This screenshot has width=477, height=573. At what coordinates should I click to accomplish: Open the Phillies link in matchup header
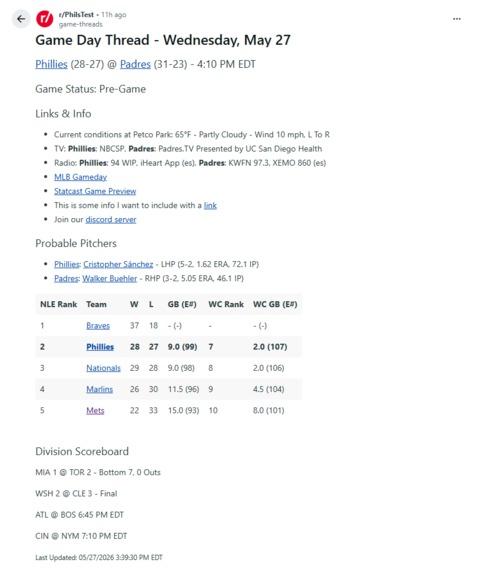point(52,64)
